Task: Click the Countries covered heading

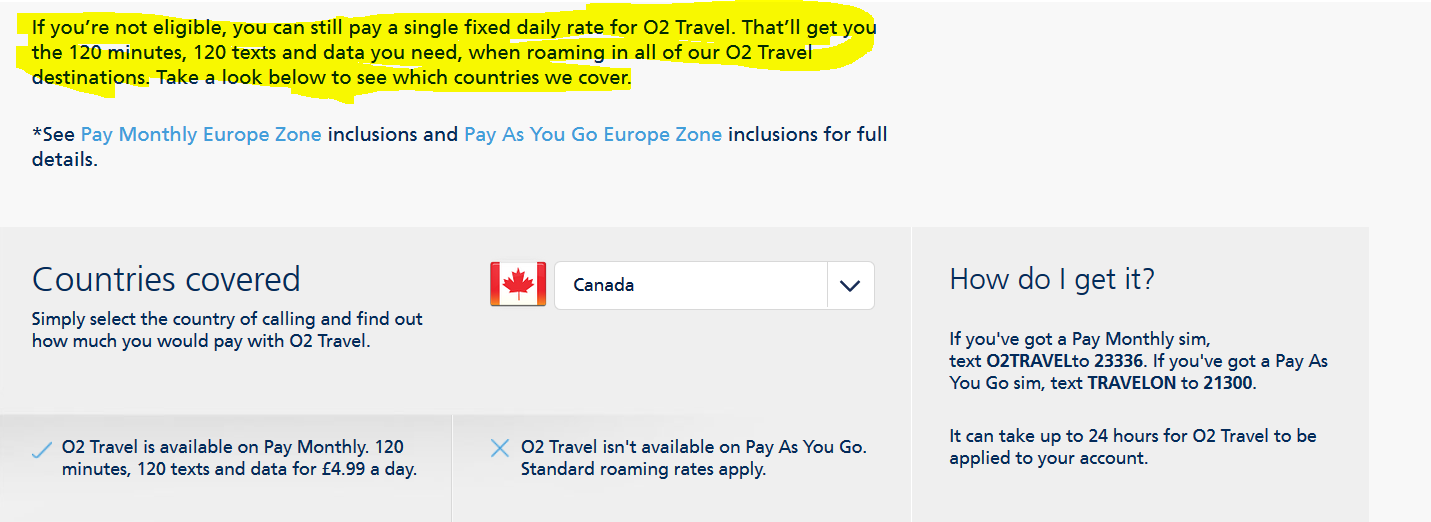Action: pos(166,279)
